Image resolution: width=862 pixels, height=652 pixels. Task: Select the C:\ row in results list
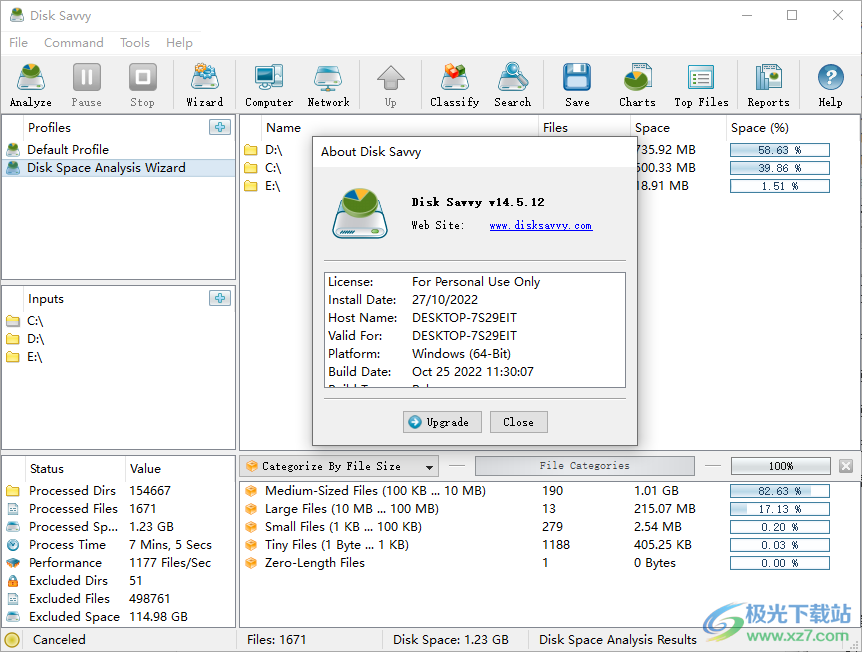(x=273, y=168)
